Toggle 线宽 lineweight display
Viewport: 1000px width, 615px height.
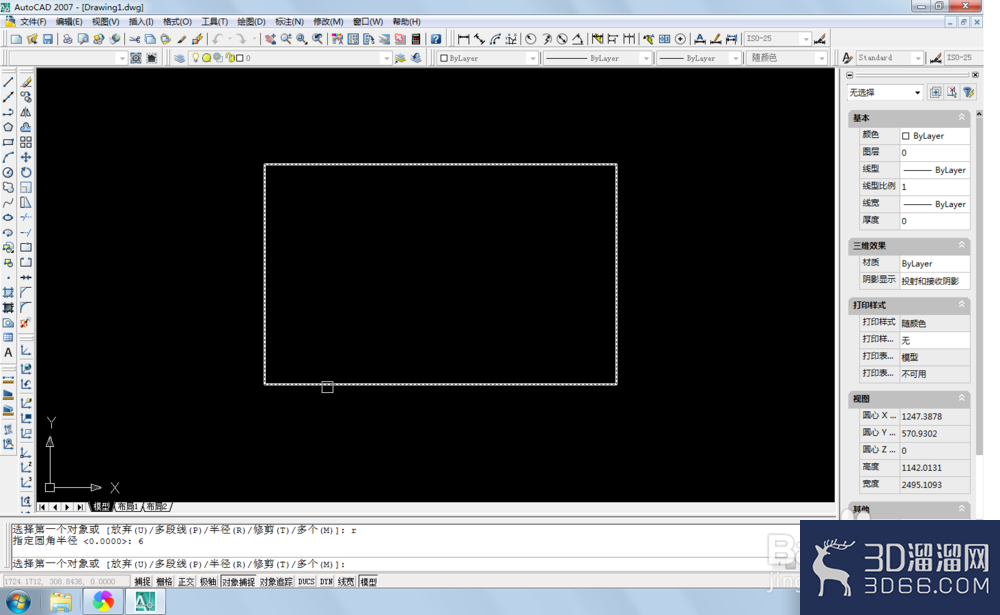(346, 581)
